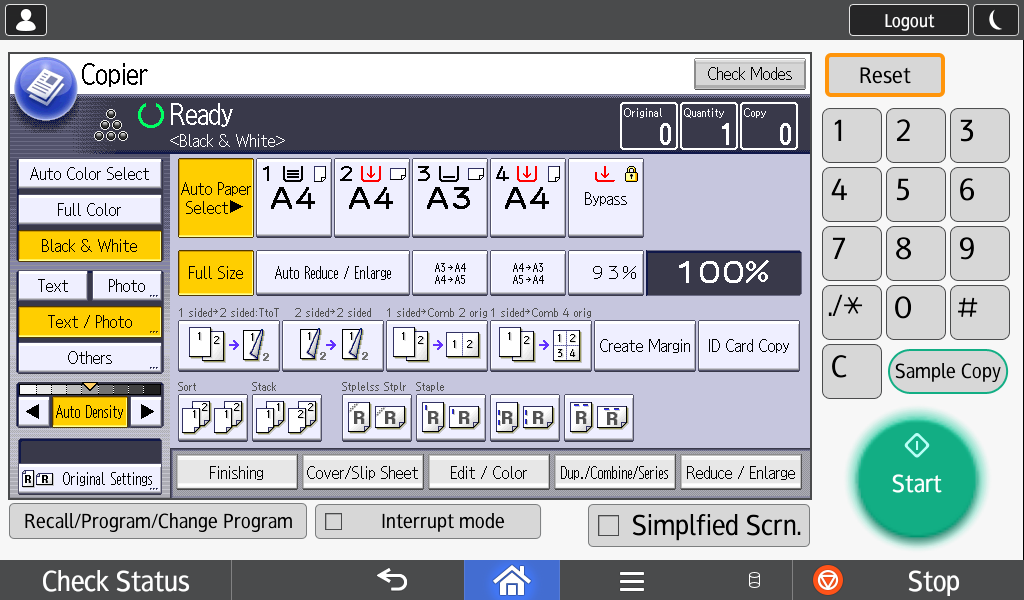
Task: Choose the 1 sided Comb 4 orig icon
Action: (x=541, y=346)
